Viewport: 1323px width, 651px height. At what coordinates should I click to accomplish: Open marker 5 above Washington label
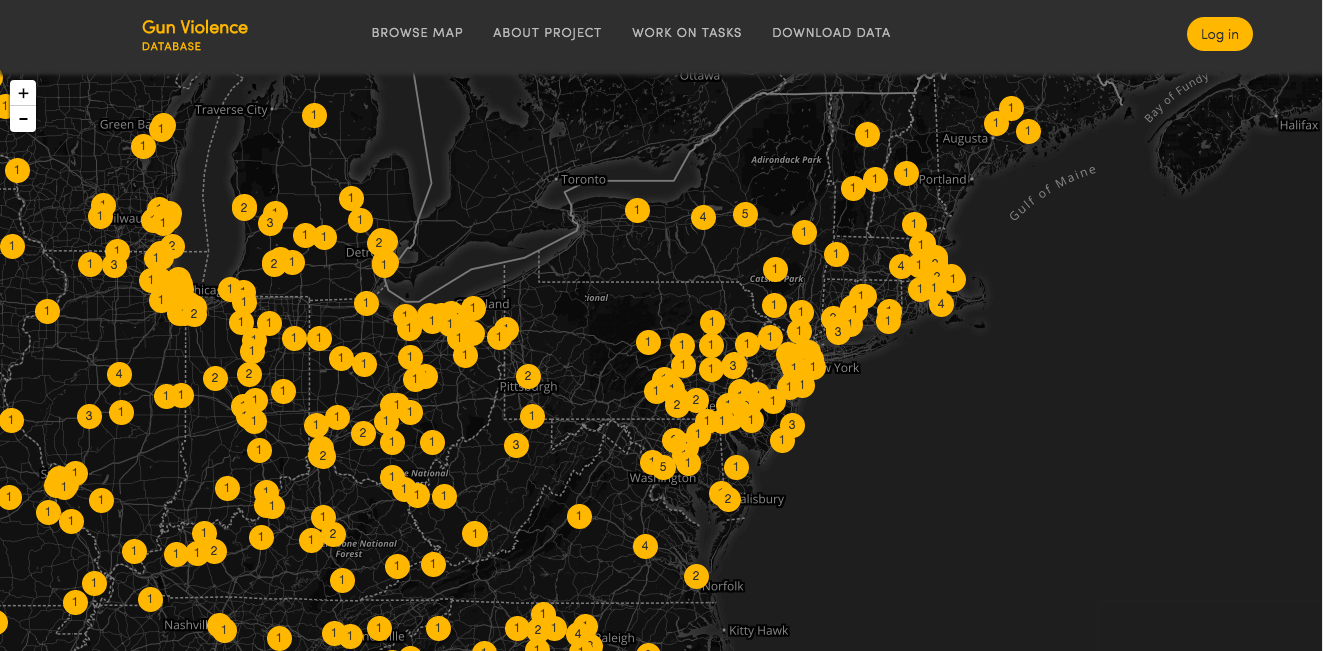[x=662, y=466]
